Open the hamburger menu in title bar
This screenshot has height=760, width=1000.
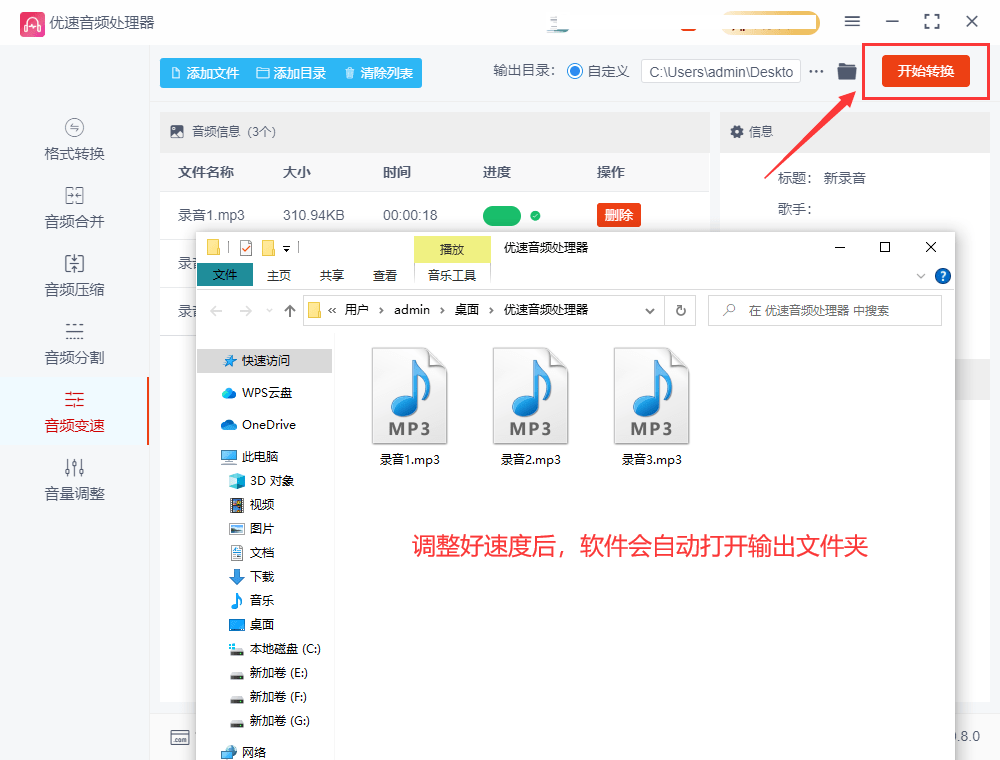click(852, 22)
